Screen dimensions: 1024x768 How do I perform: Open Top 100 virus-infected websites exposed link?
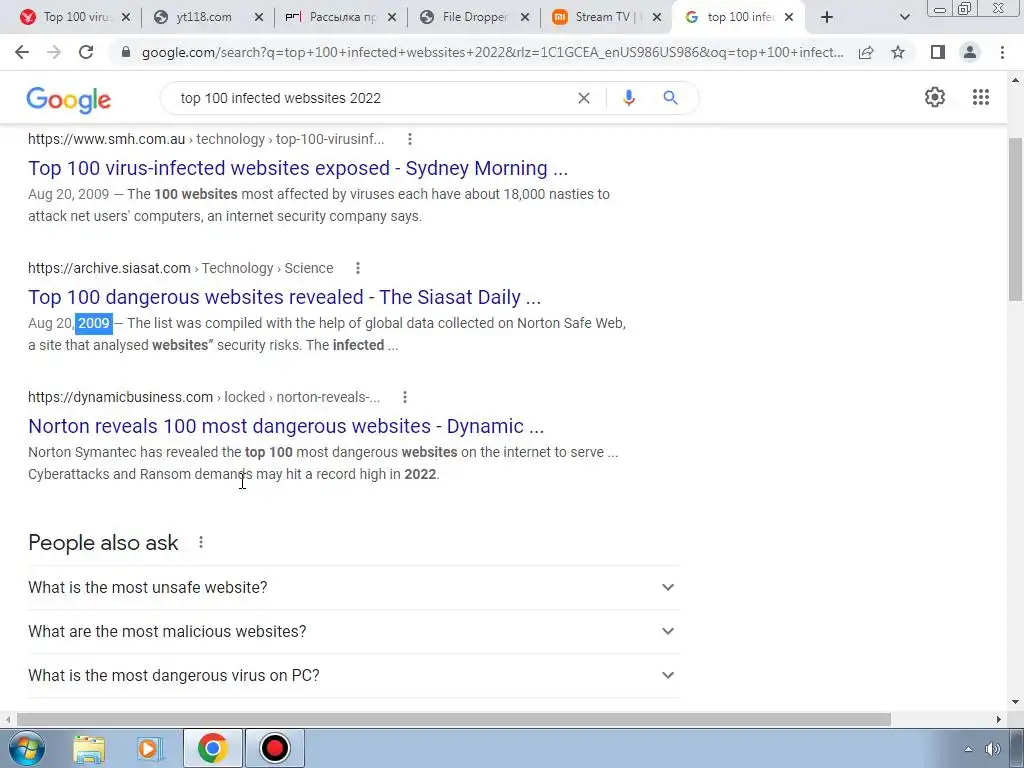(298, 168)
